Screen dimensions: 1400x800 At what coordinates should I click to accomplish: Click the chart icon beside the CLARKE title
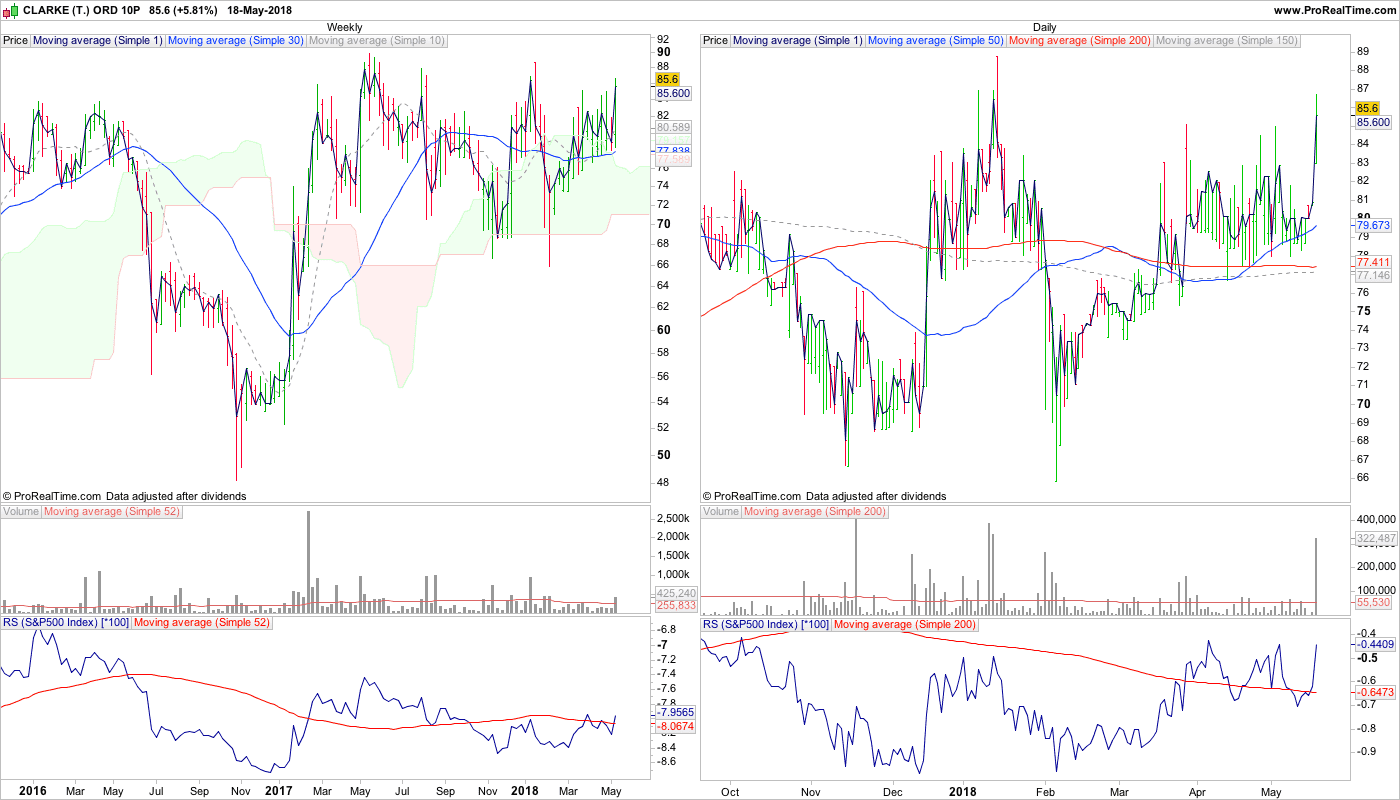(9, 10)
